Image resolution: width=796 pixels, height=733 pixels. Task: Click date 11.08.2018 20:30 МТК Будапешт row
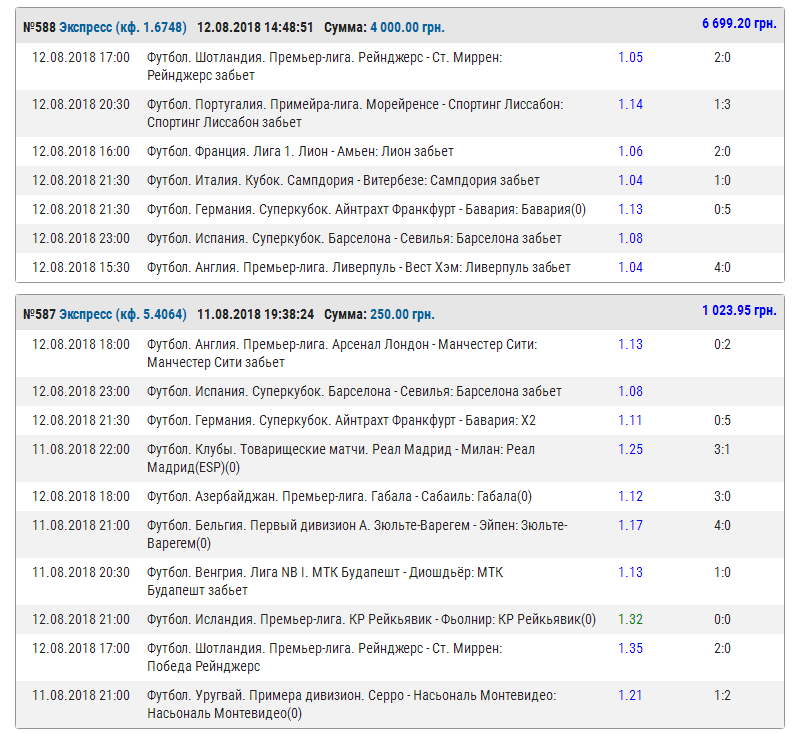coord(81,572)
